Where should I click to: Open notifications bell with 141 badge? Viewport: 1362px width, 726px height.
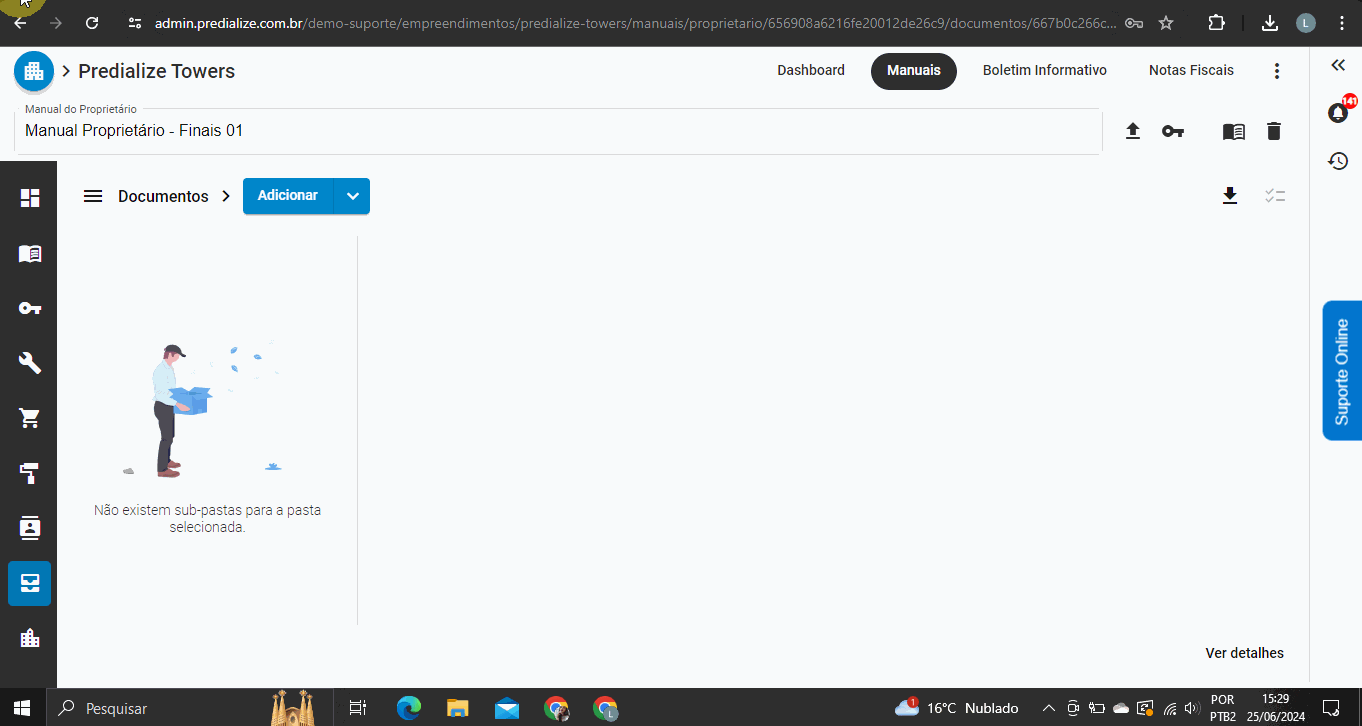click(x=1338, y=112)
